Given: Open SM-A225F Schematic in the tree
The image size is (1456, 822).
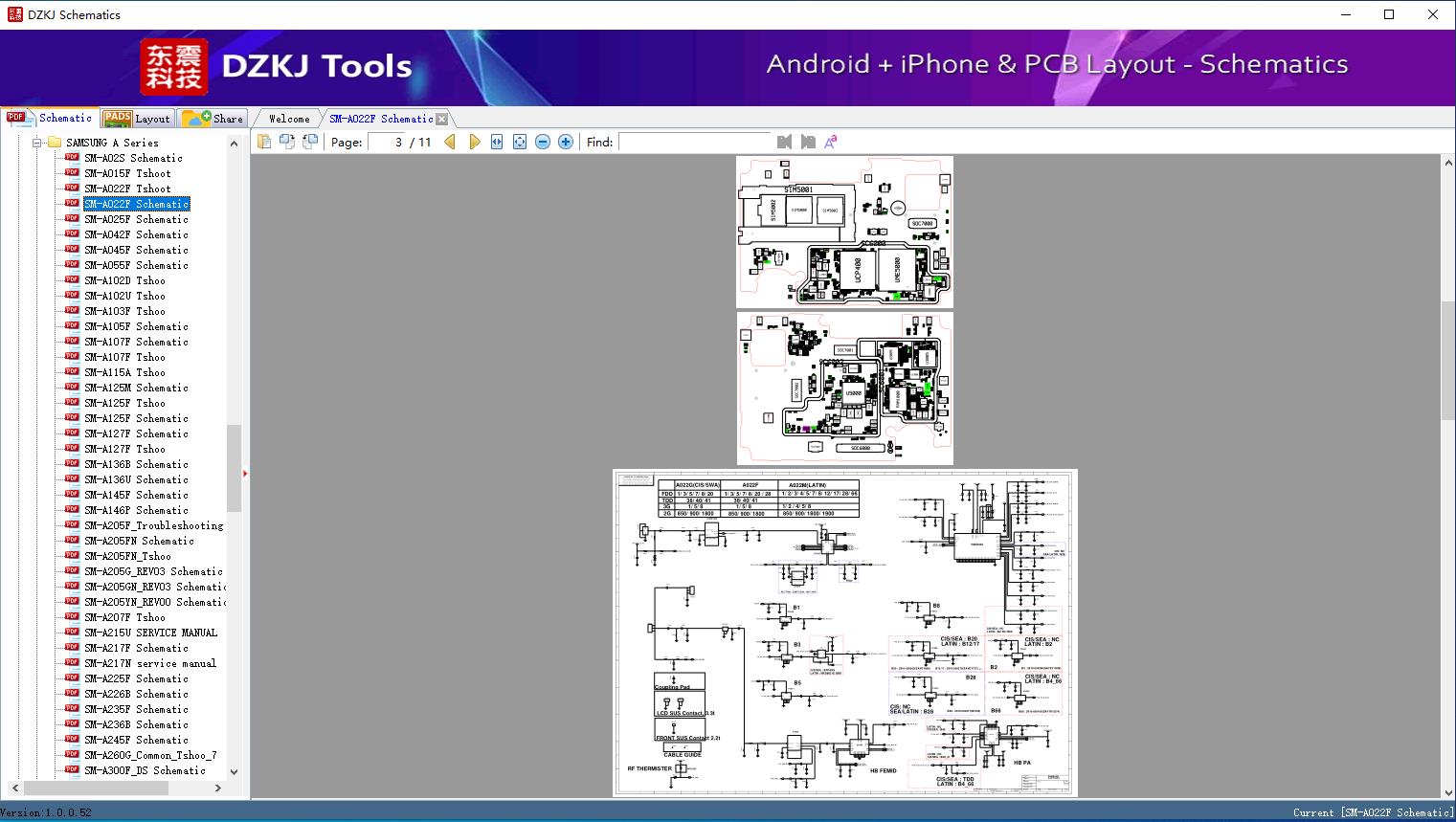Looking at the screenshot, I should pos(136,678).
